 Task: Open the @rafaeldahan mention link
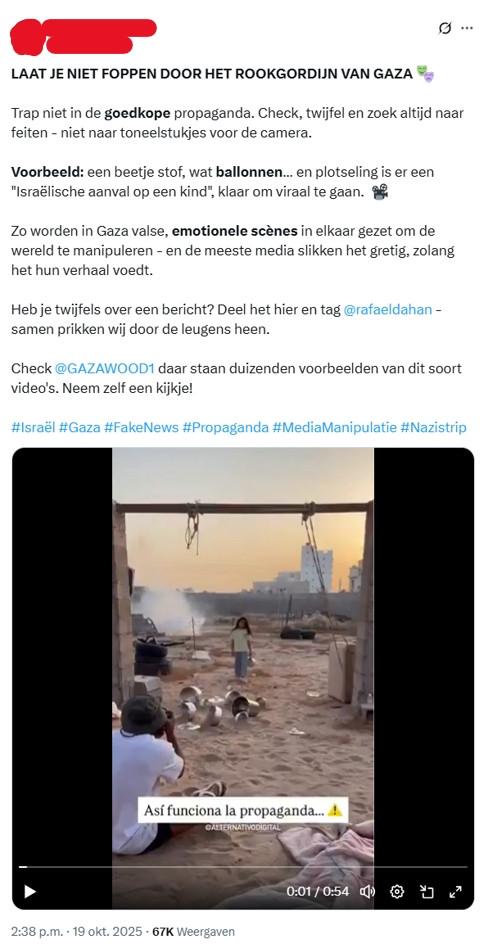[388, 310]
